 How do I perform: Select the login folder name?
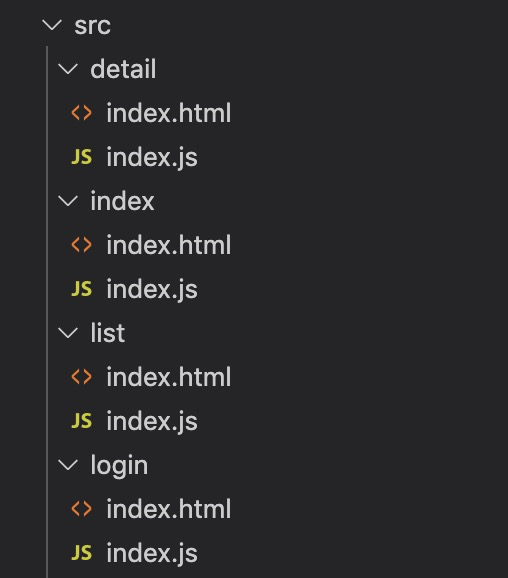[x=119, y=466]
